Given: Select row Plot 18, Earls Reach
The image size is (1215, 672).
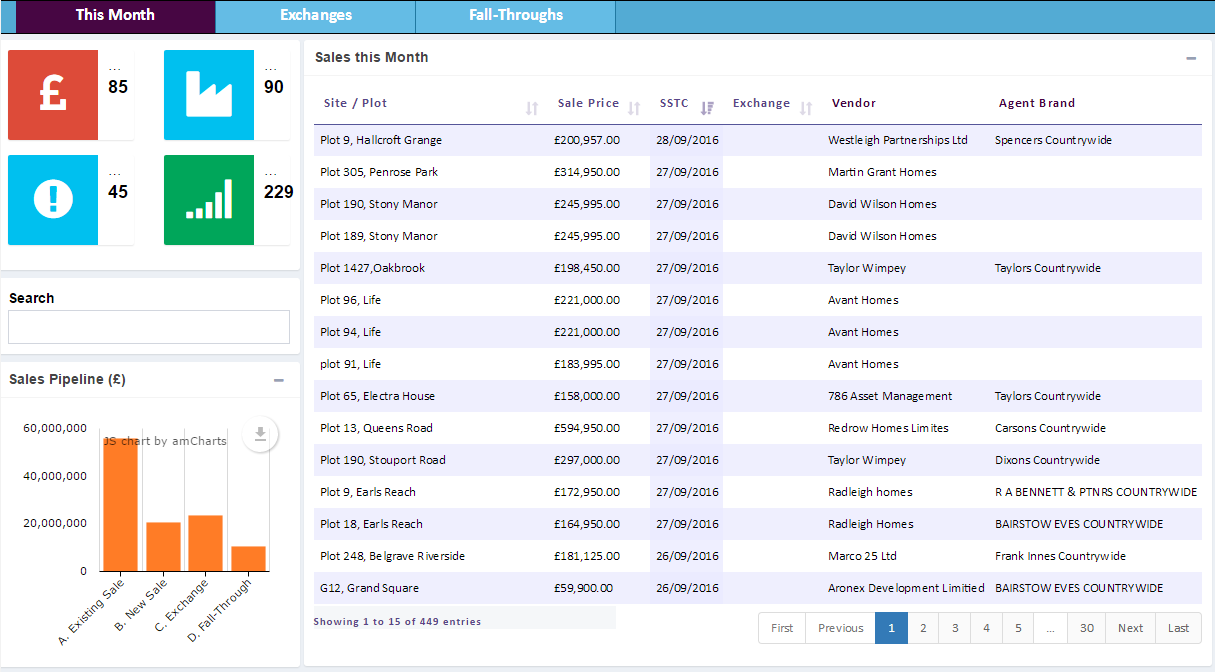Looking at the screenshot, I should 758,524.
